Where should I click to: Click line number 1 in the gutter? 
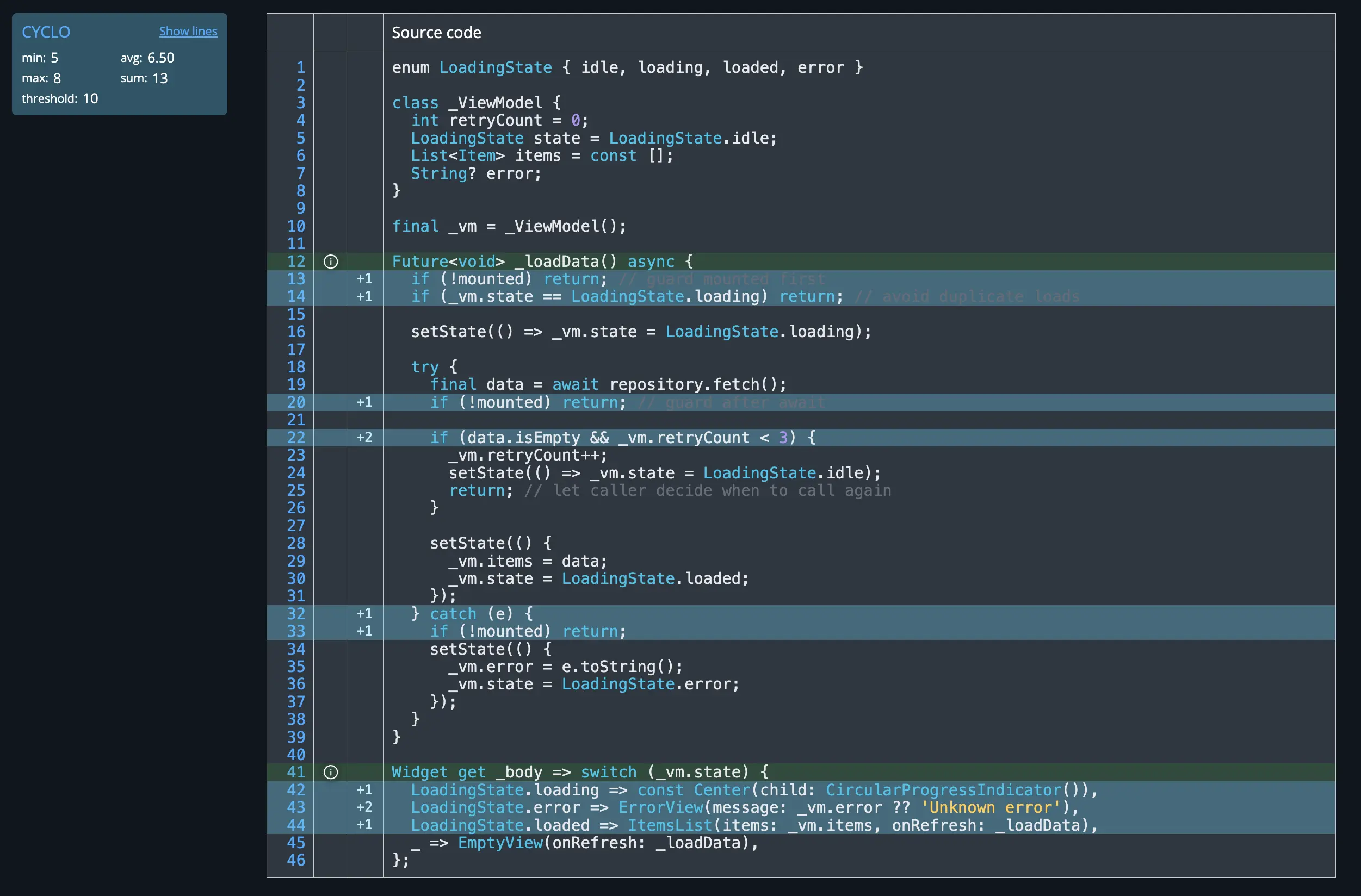coord(300,67)
